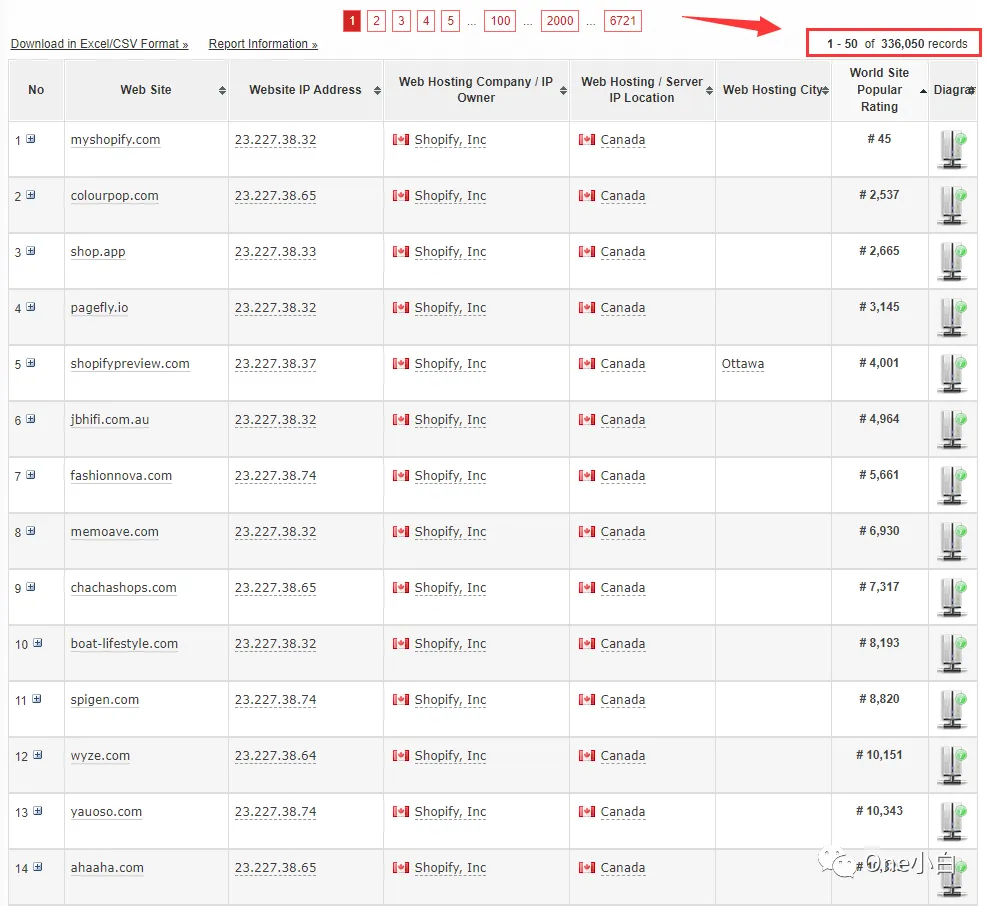Open the server diagram icon for colourpop.com

[x=952, y=206]
